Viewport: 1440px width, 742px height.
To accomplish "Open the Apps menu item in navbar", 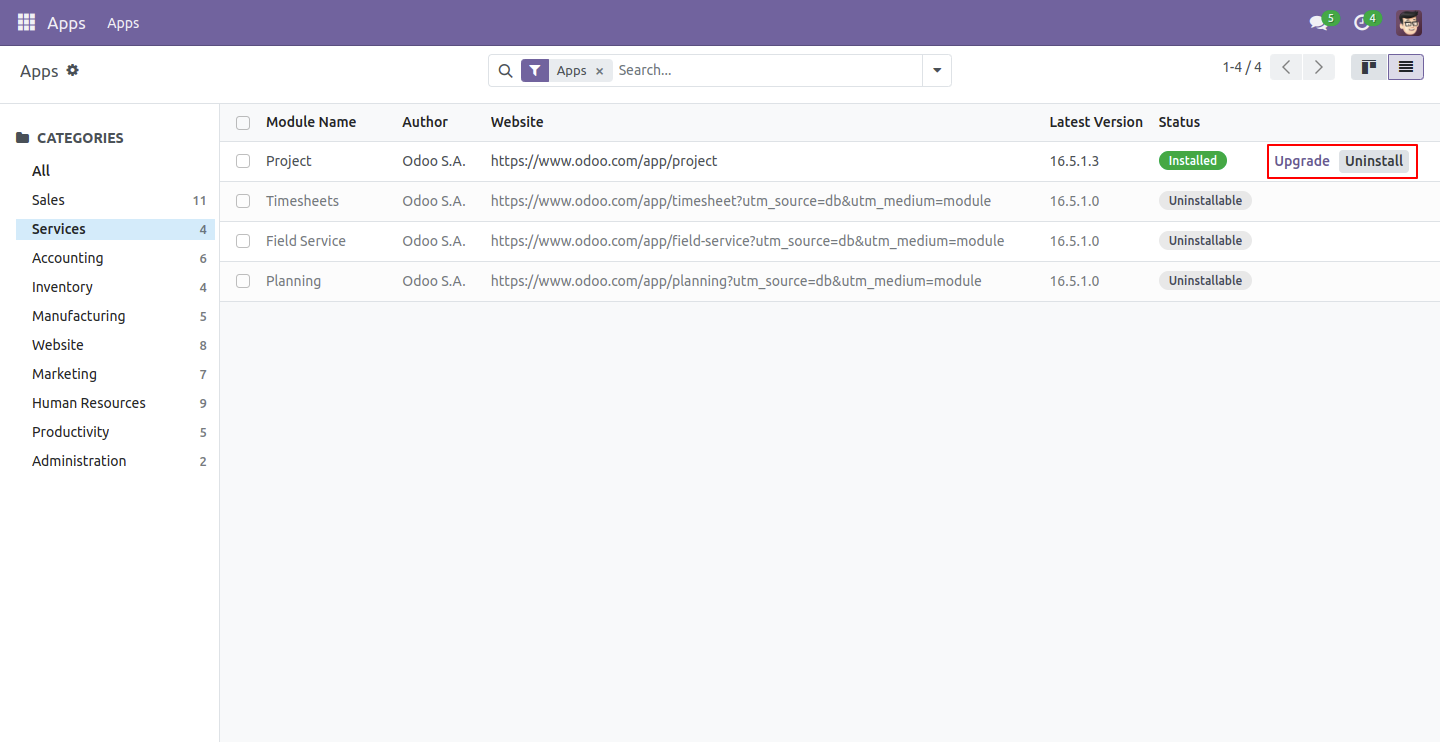I will point(123,23).
